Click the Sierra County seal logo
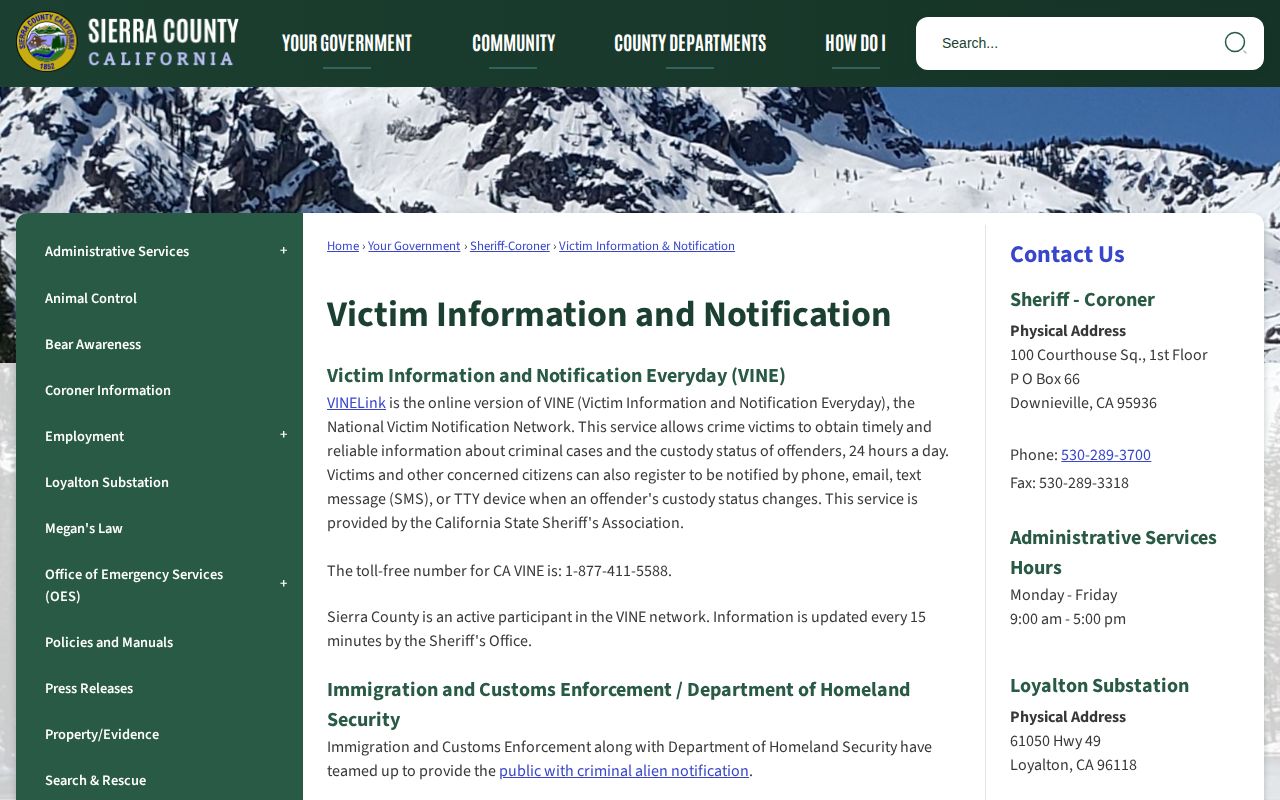 46,42
